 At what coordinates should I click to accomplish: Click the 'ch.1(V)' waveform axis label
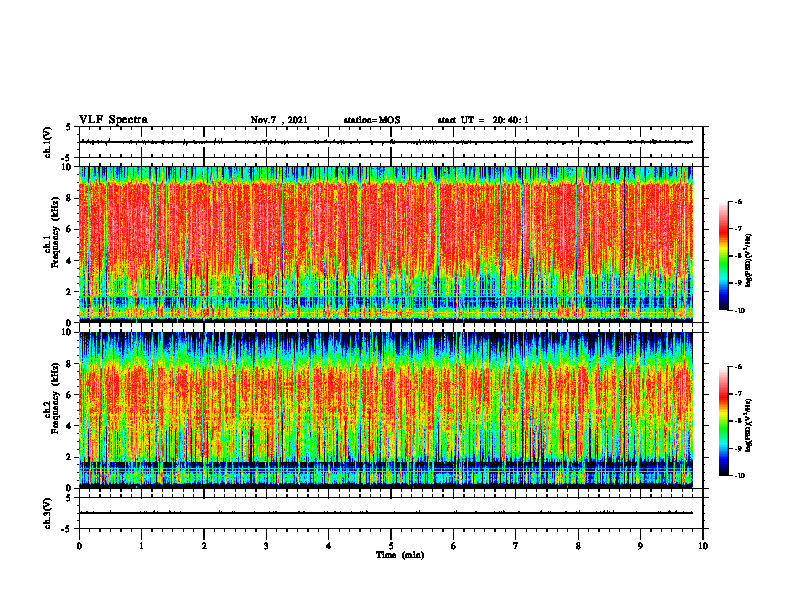(47, 142)
